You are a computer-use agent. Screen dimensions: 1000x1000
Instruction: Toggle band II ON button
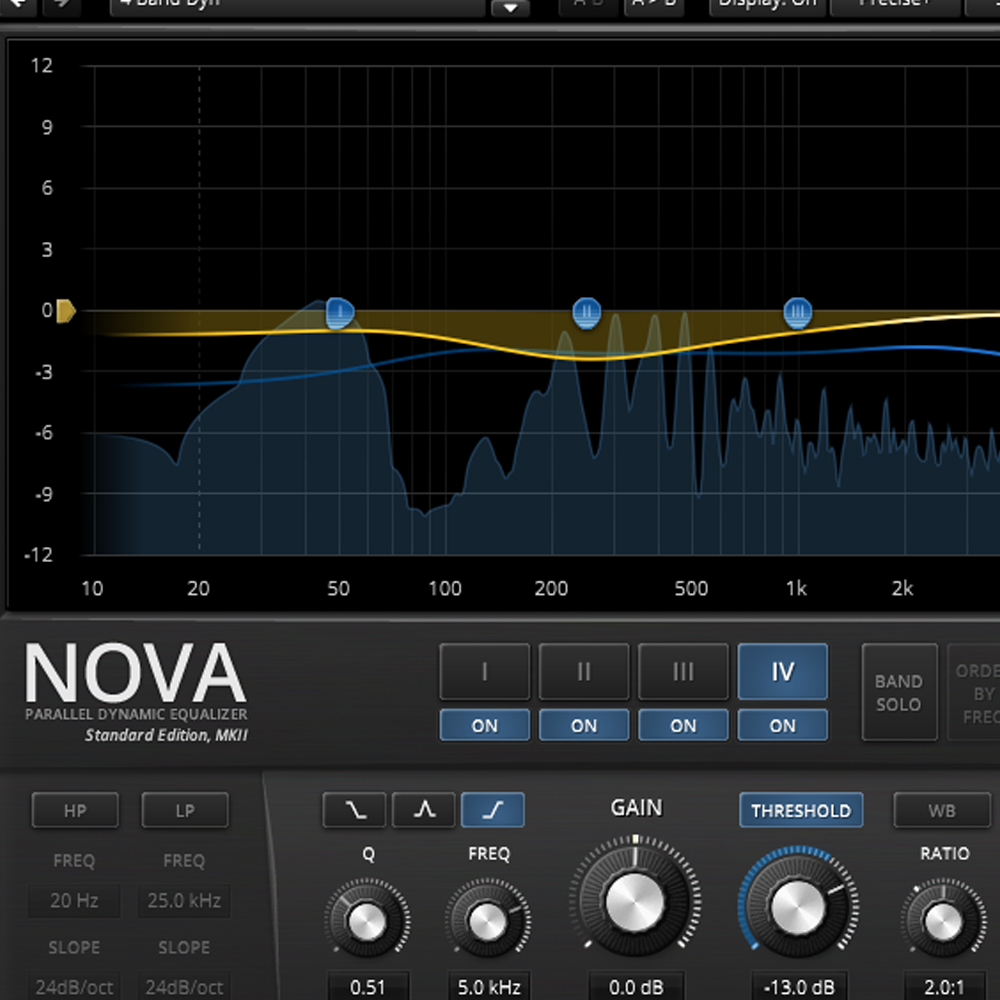584,725
